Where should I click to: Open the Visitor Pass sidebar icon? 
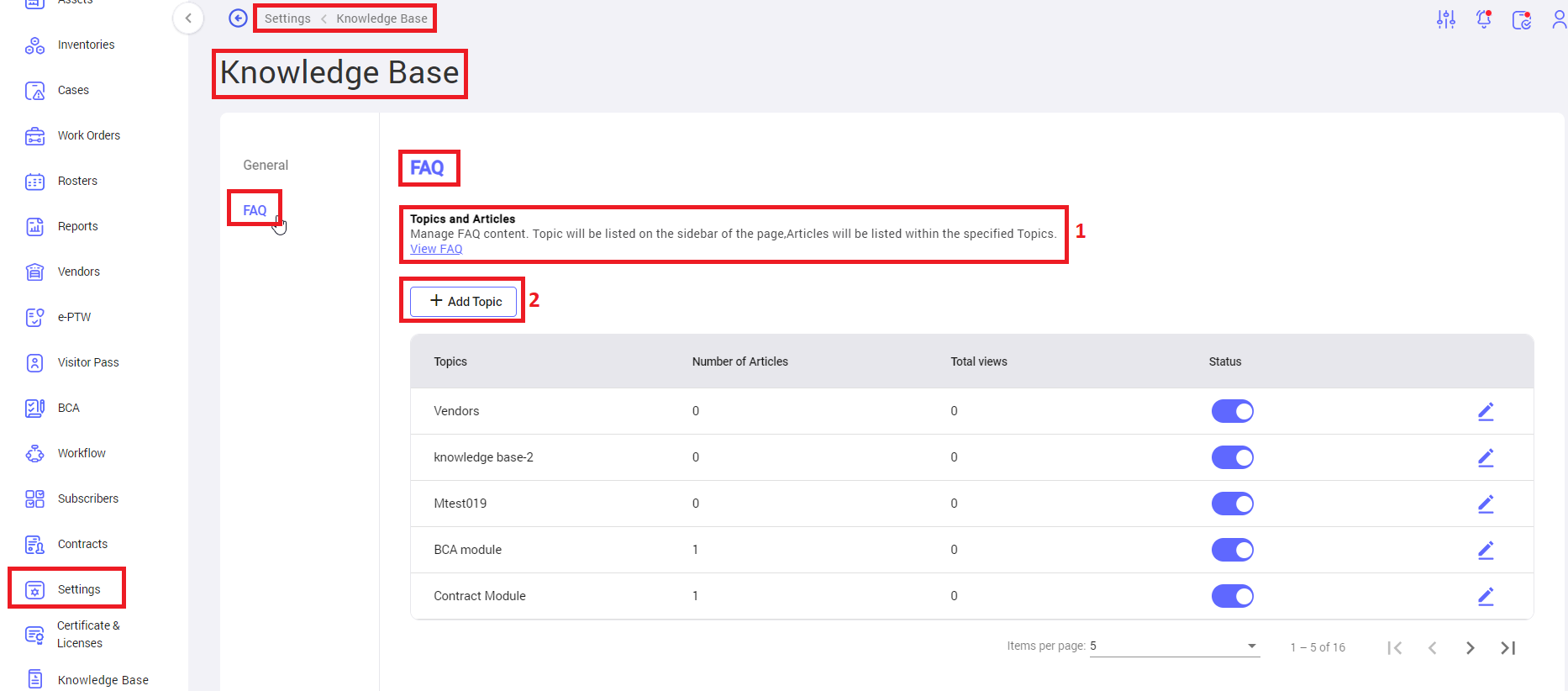point(34,363)
